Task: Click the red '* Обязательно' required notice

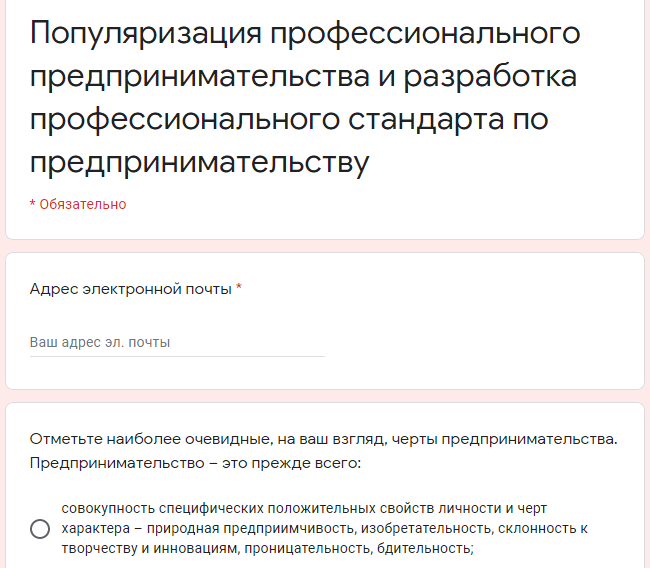Action: point(78,204)
